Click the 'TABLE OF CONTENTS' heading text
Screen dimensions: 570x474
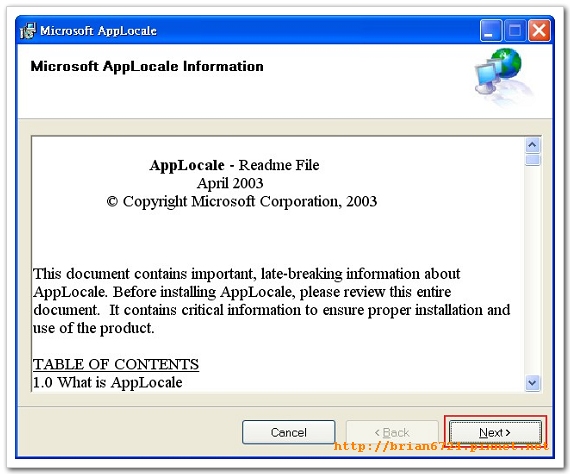click(116, 364)
